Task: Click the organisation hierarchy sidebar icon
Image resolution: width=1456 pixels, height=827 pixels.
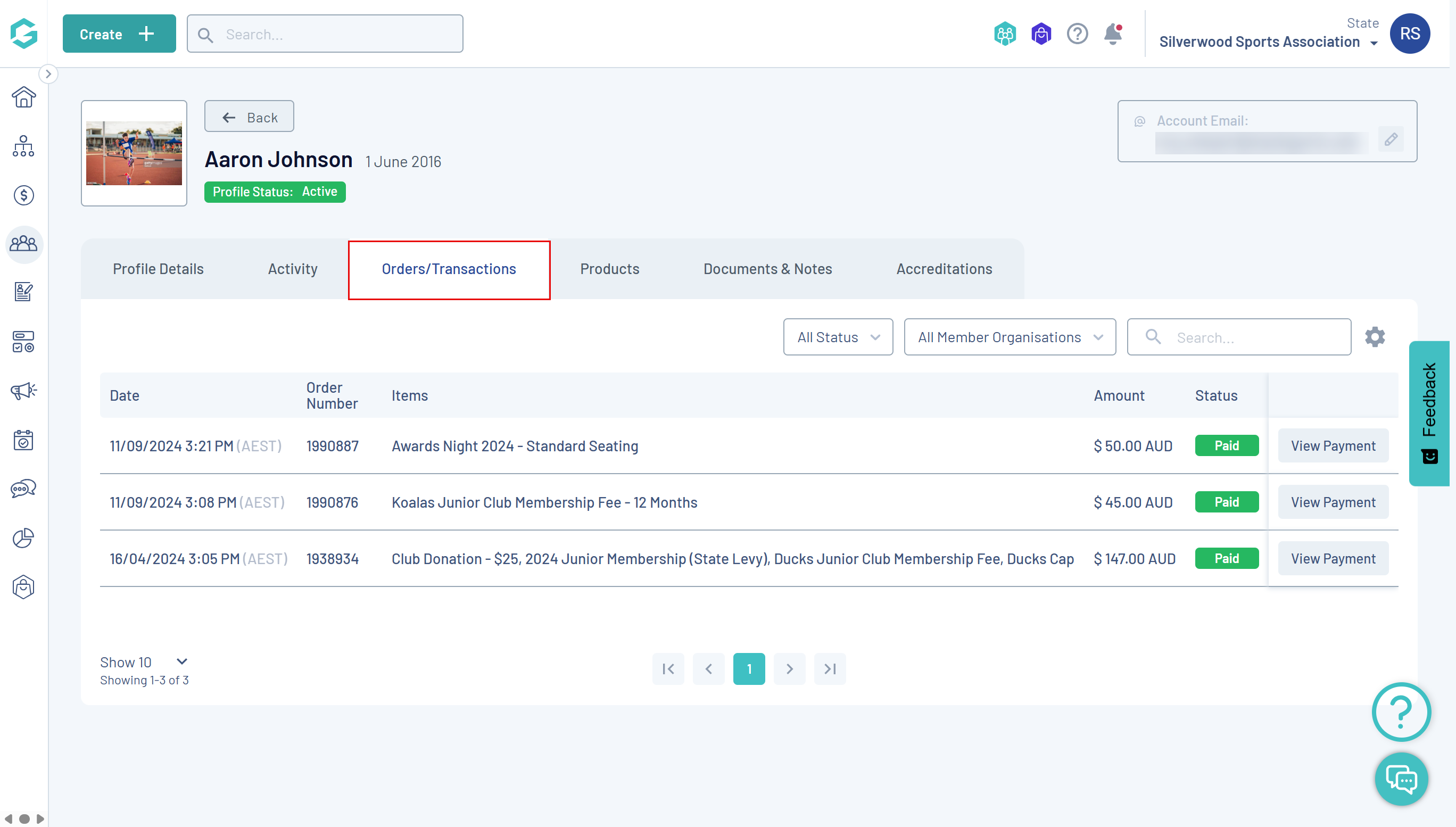Action: point(23,146)
